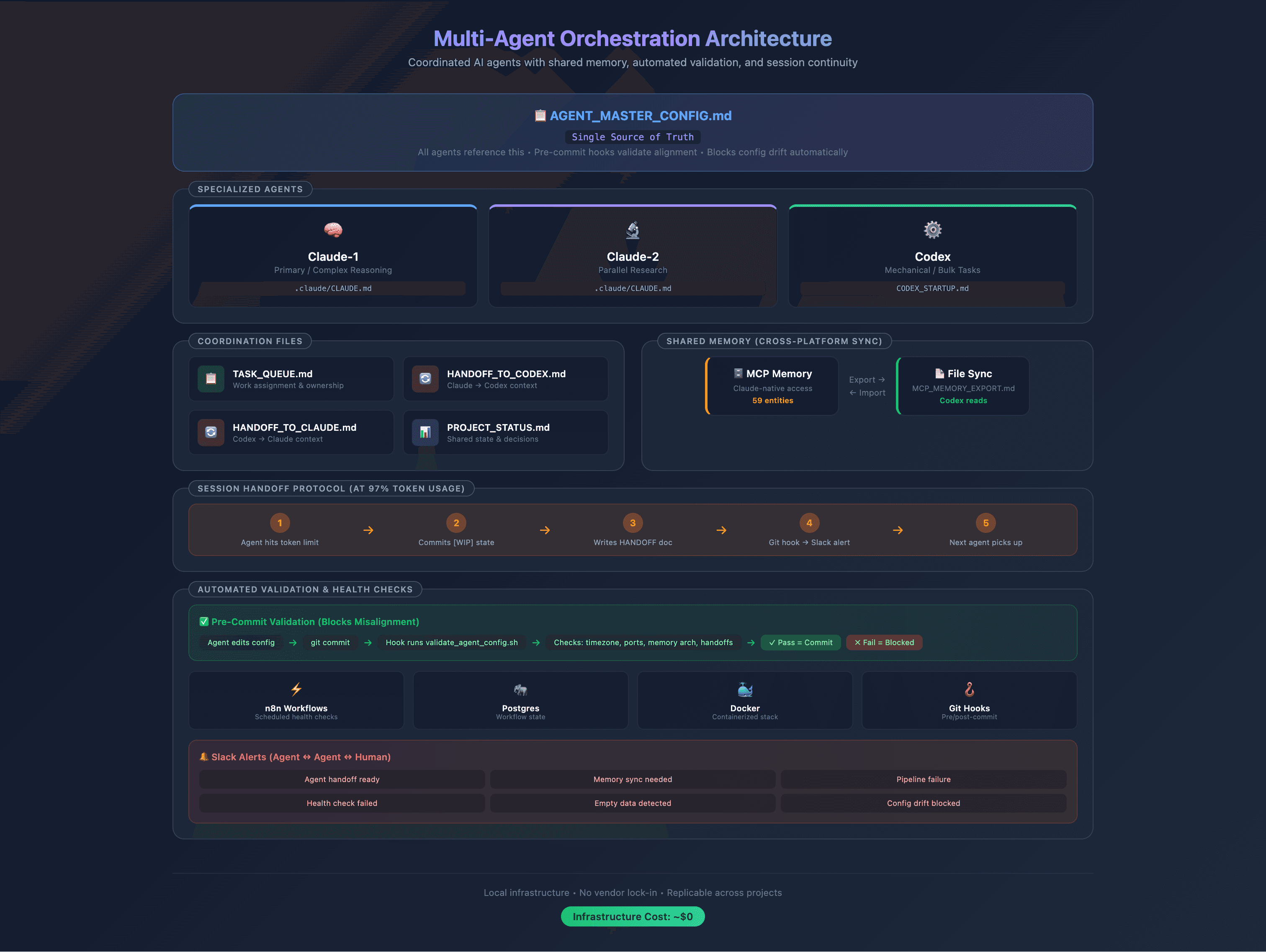Click the Automated Validation & Health Checks label

point(305,589)
